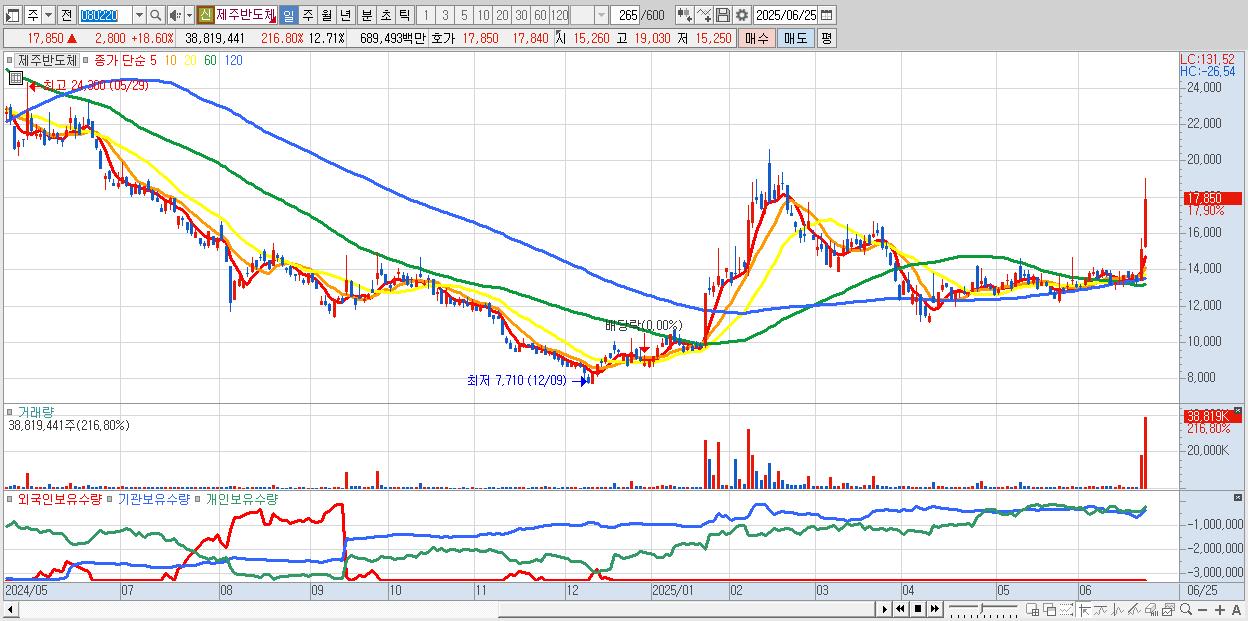1248x621 pixels.
Task: Click the chart-tools icon left of 2025/06/25 toolbar group start
Action: pyautogui.click(x=685, y=15)
